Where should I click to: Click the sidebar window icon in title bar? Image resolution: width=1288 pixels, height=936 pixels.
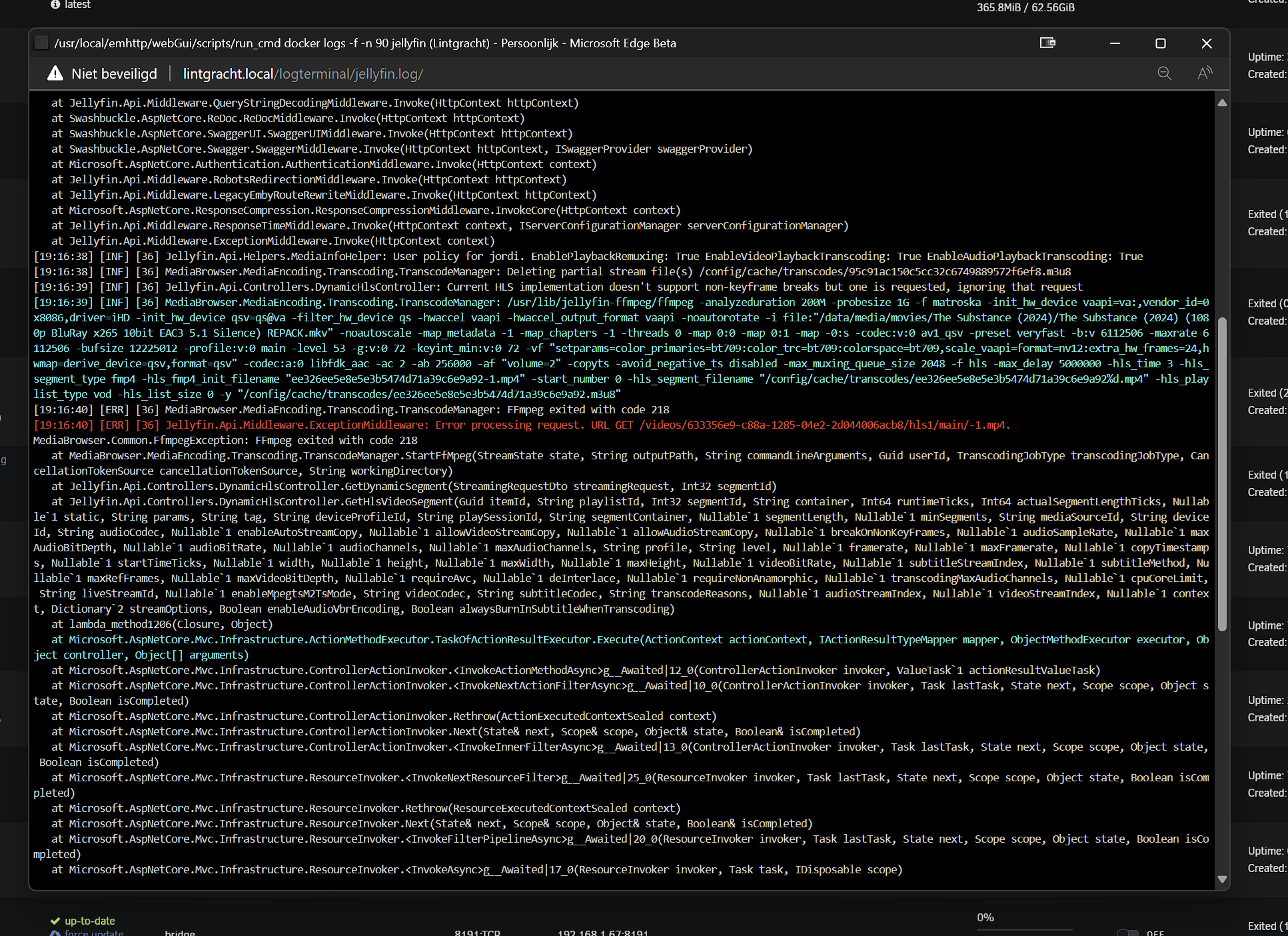pyautogui.click(x=1047, y=43)
